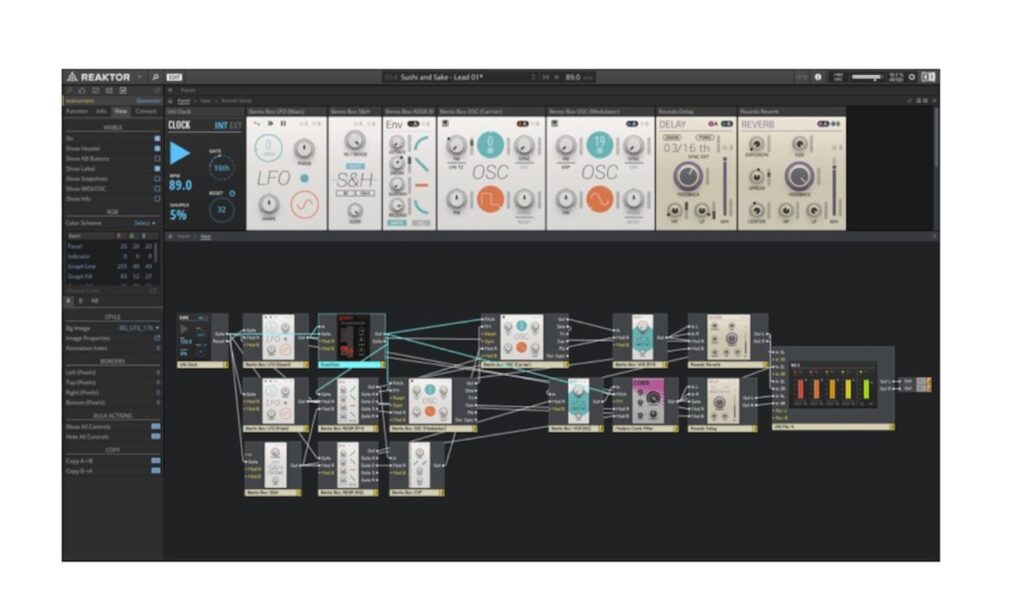Click the 16th GATE dial
Image resolution: width=1024 pixels, height=614 pixels.
click(221, 168)
